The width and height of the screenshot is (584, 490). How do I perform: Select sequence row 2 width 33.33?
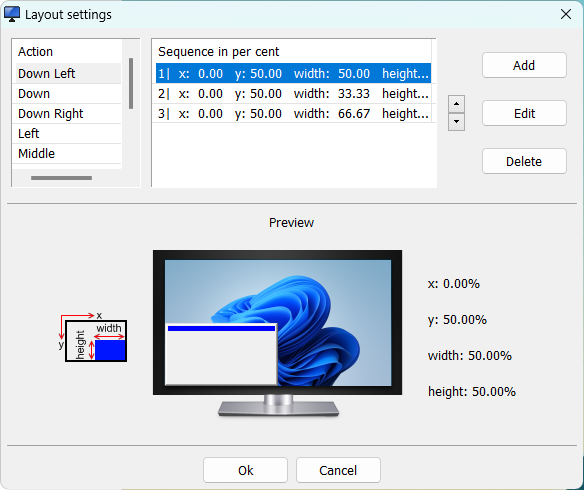pyautogui.click(x=293, y=93)
